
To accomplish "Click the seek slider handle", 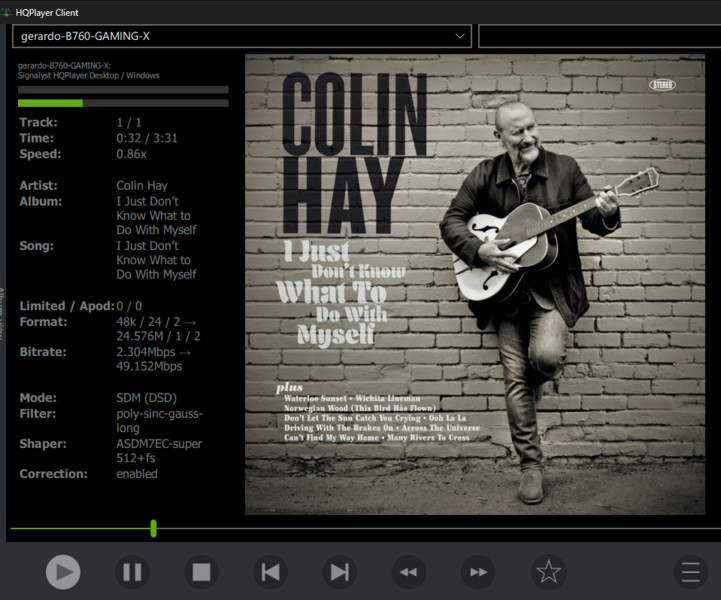I will (x=154, y=528).
